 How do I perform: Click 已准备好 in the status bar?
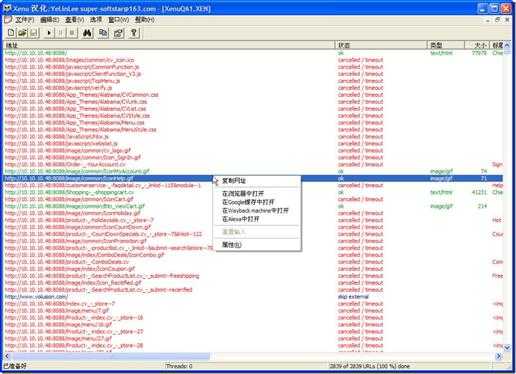tap(15, 366)
